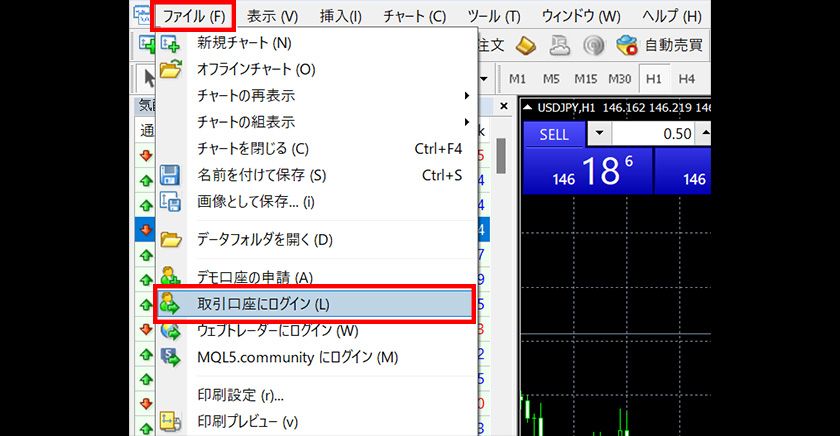Open the 挿入(I) menu
Image resolution: width=840 pixels, height=436 pixels.
[340, 17]
